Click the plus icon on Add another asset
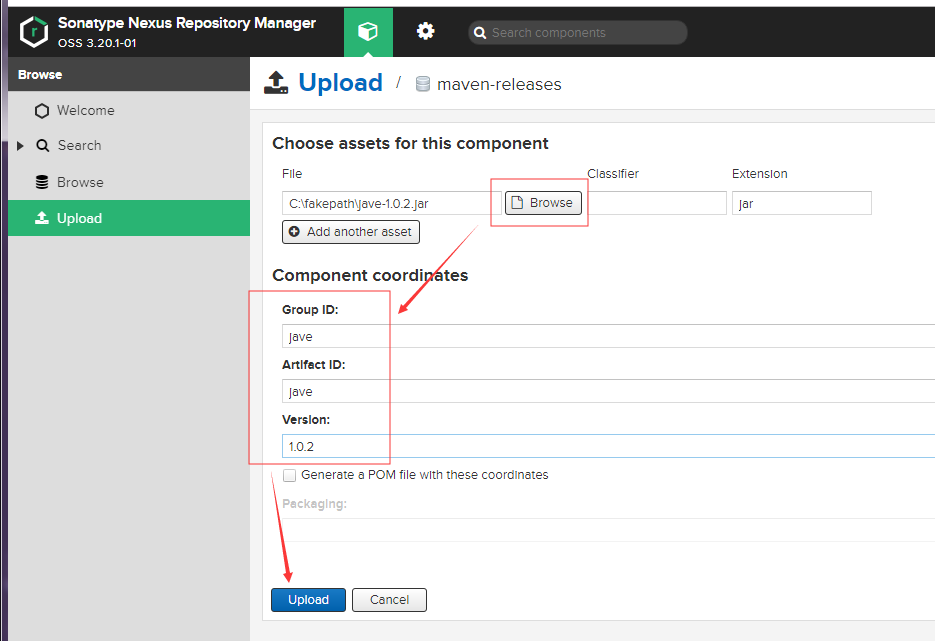The width and height of the screenshot is (935, 641). [295, 232]
